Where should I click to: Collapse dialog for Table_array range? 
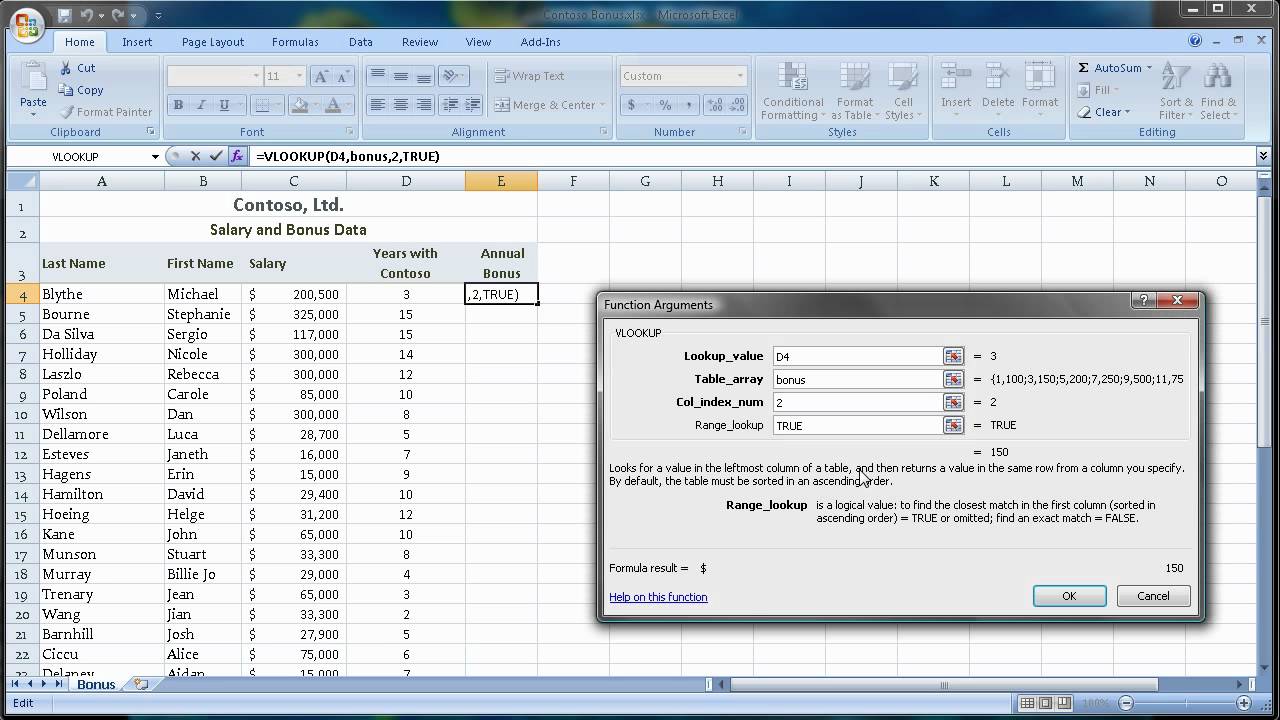pos(953,379)
